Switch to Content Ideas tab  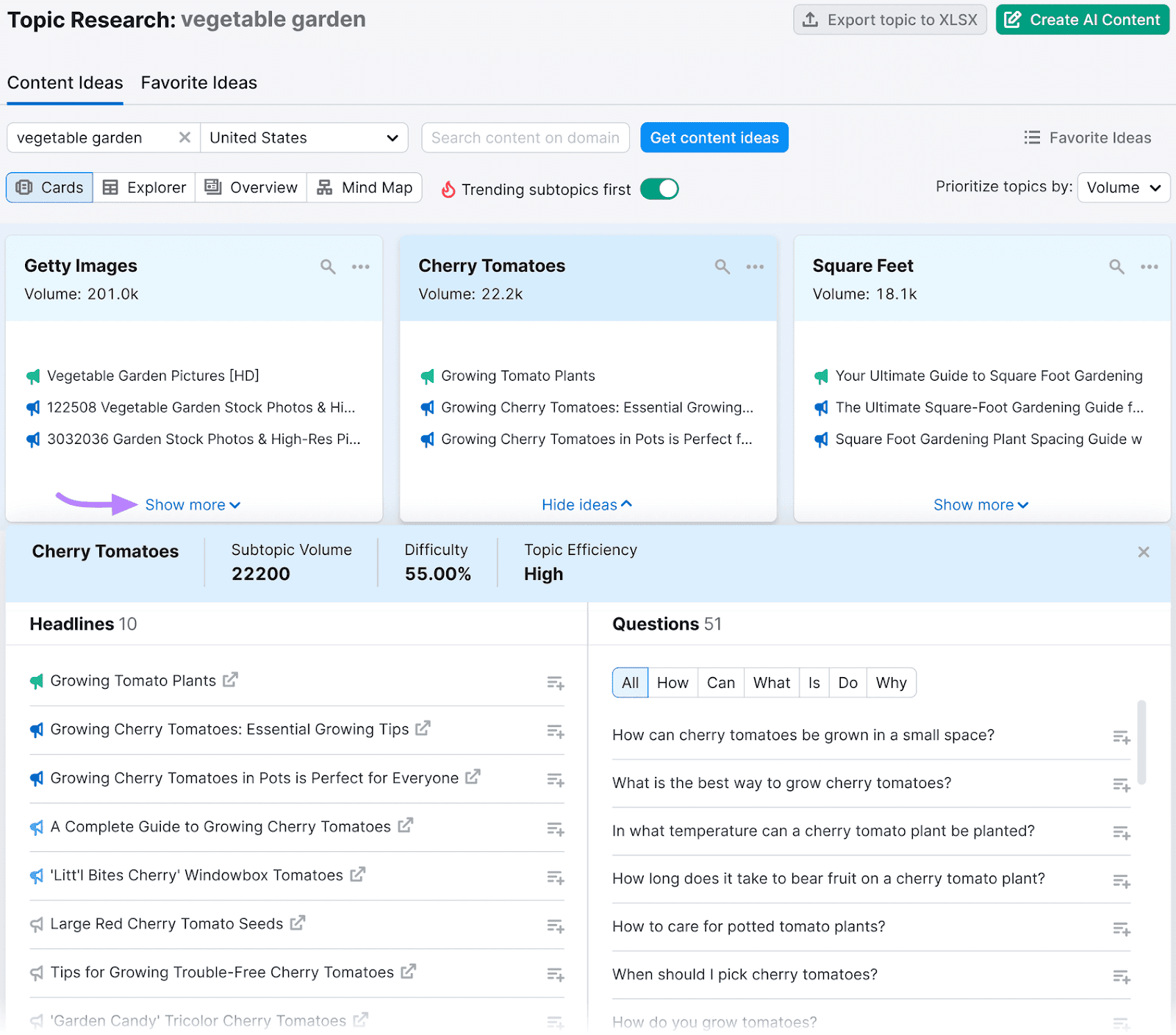coord(65,83)
